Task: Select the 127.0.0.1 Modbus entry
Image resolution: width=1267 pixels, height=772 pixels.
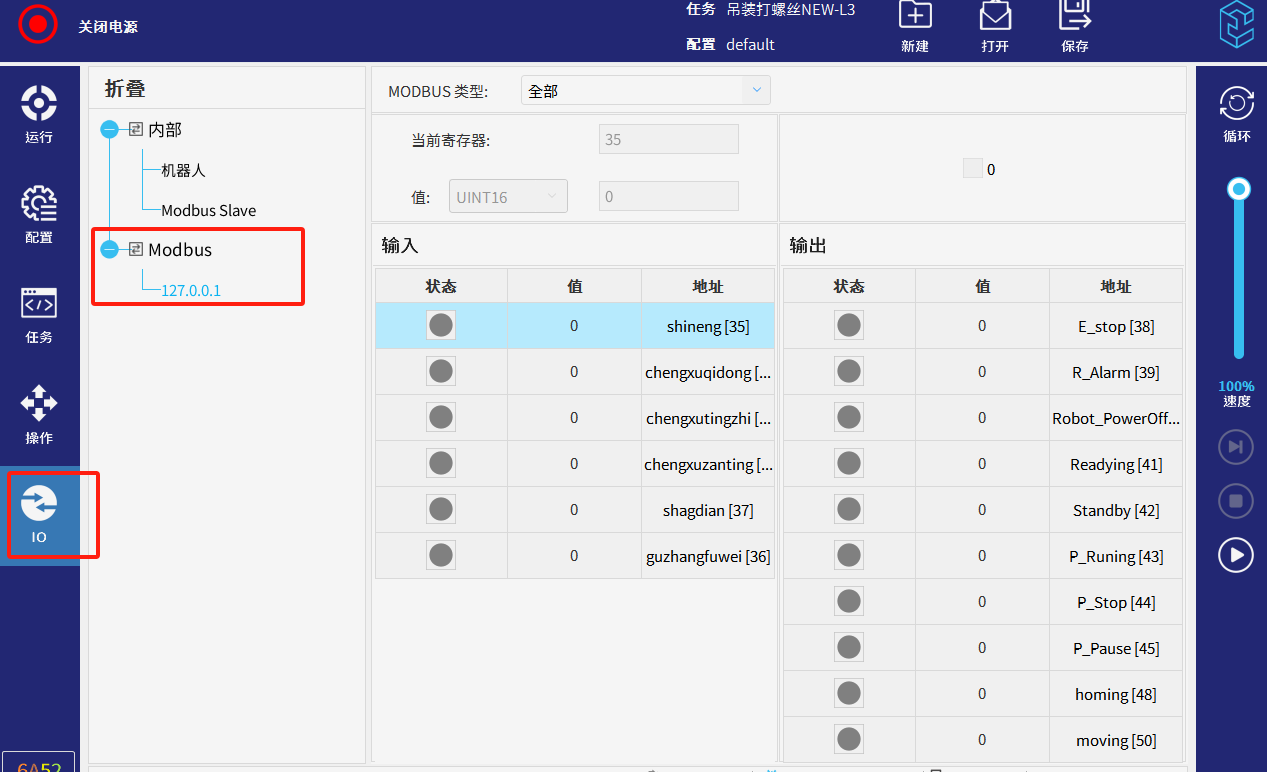Action: tap(191, 291)
